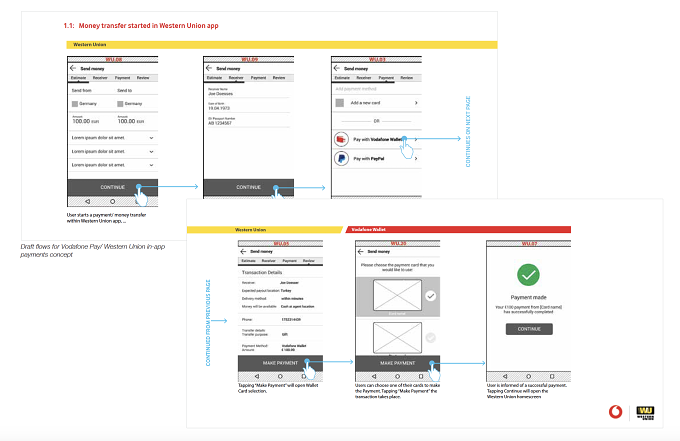
Task: Click the Send to amount 100.00 EUR
Action: (131, 121)
